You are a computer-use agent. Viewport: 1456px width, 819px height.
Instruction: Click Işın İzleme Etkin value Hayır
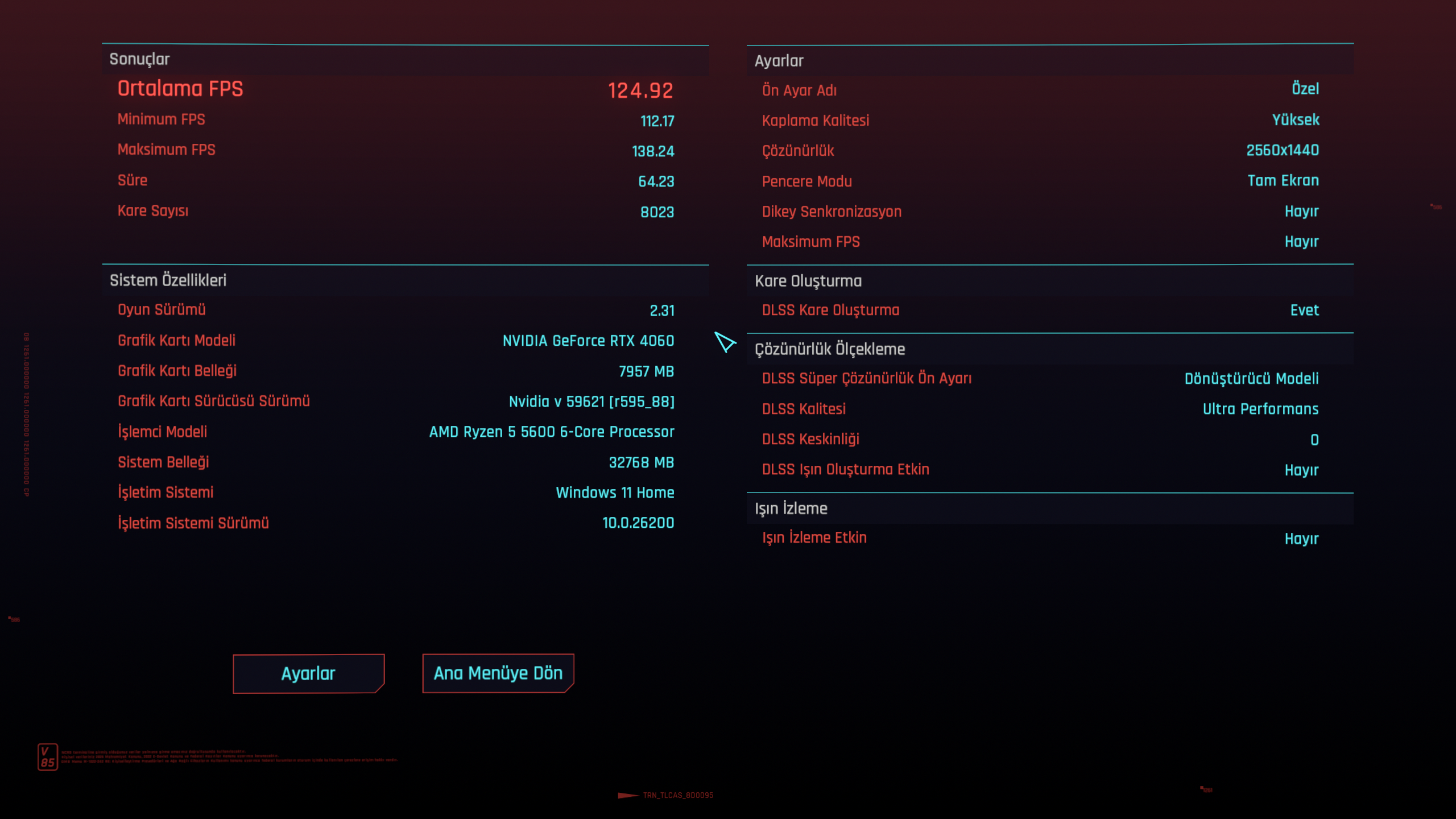(x=1301, y=539)
